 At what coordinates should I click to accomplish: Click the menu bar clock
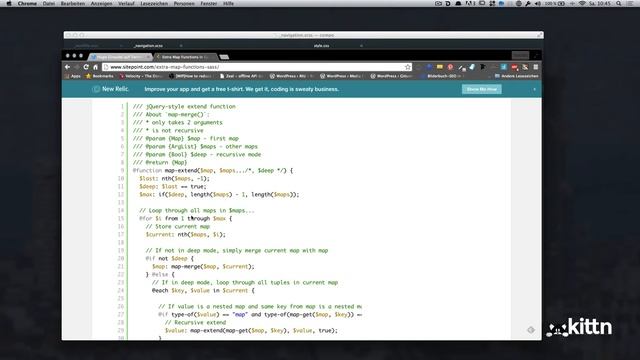(x=600, y=3)
